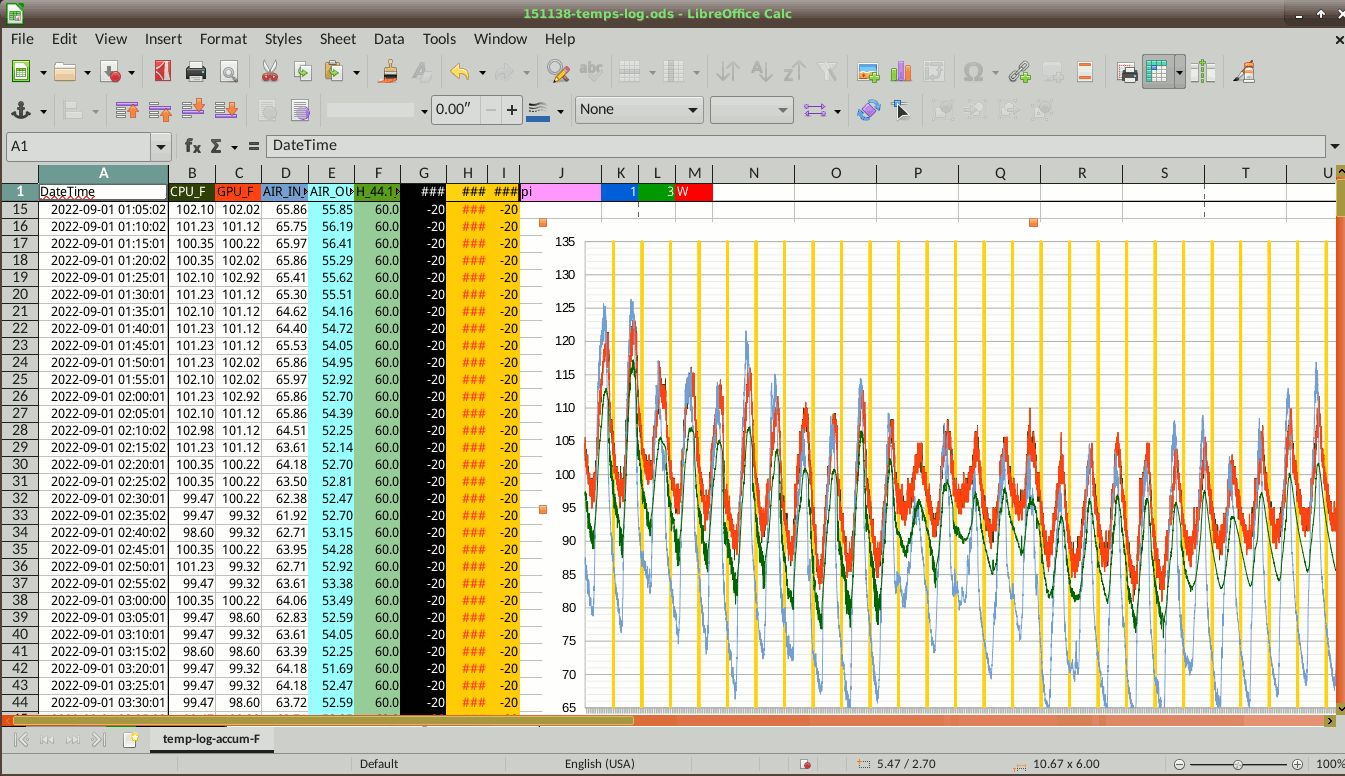Click the line color swatch
1345x776 pixels.
coord(538,110)
